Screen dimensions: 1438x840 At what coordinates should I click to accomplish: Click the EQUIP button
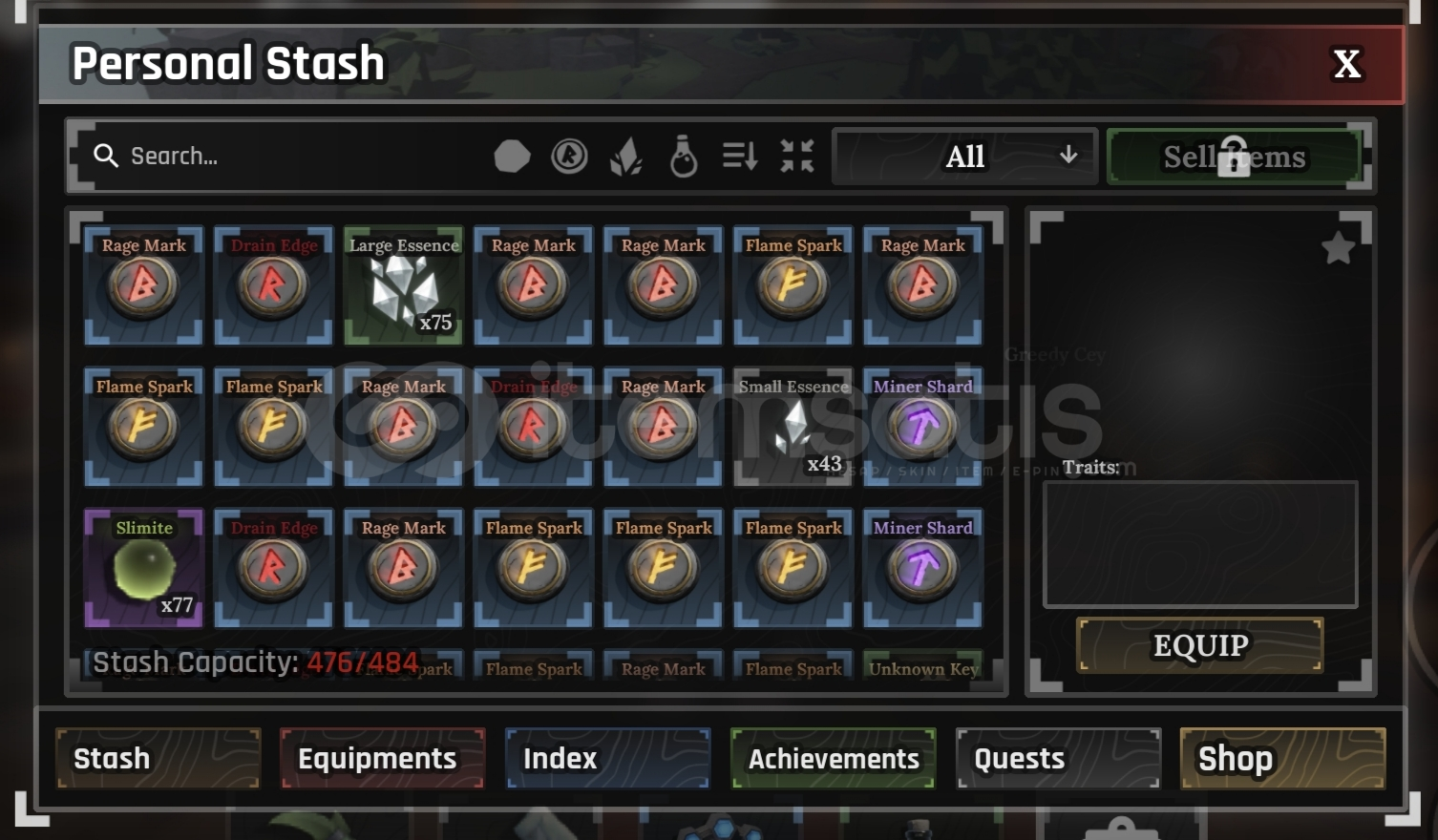(x=1200, y=645)
